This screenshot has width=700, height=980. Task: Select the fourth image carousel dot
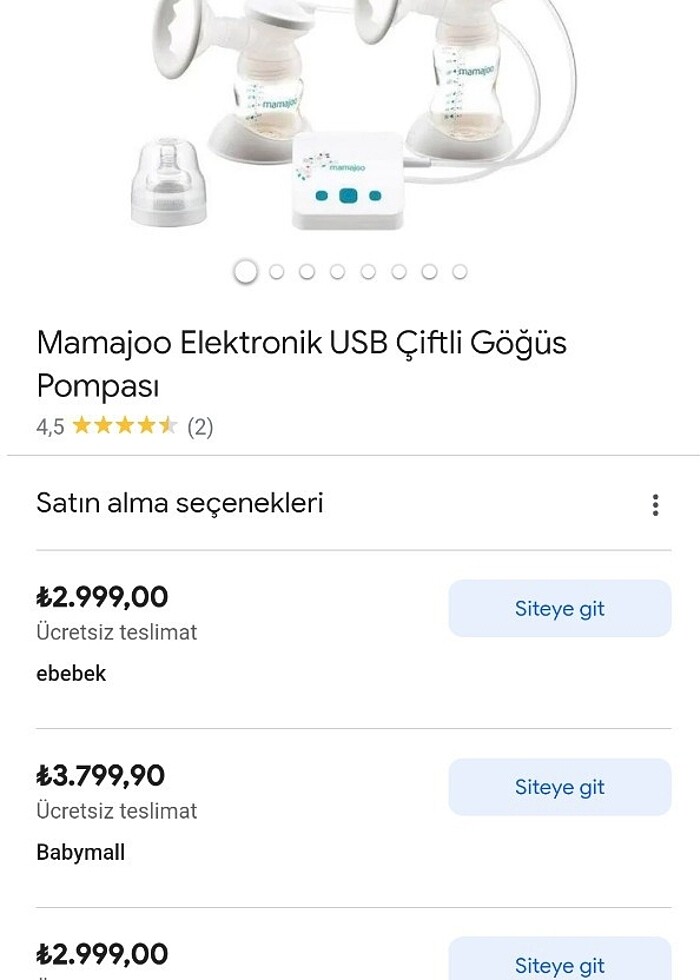[336, 270]
